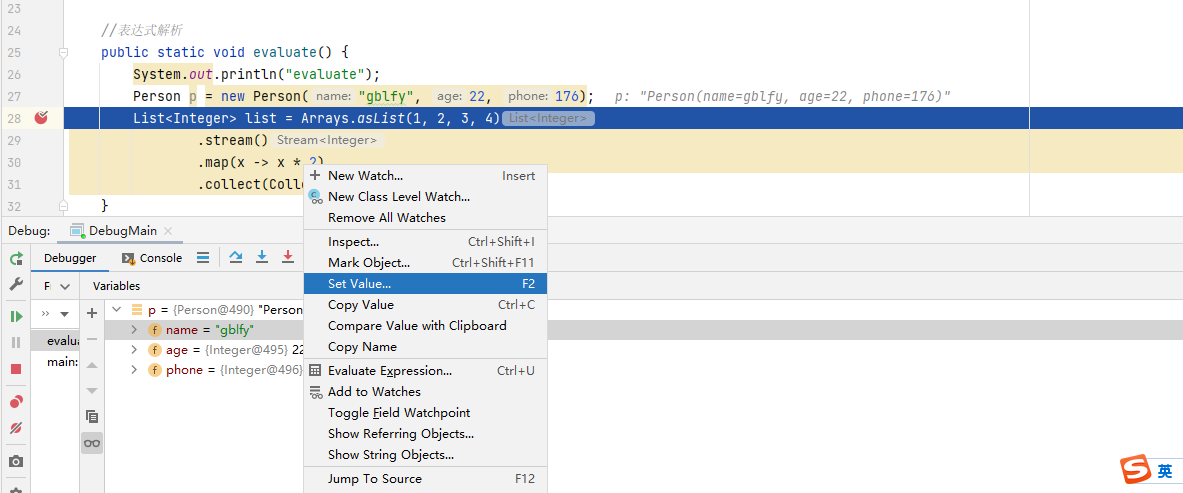Select Add to Watches menu item
This screenshot has height=493, width=1183.
(x=425, y=392)
